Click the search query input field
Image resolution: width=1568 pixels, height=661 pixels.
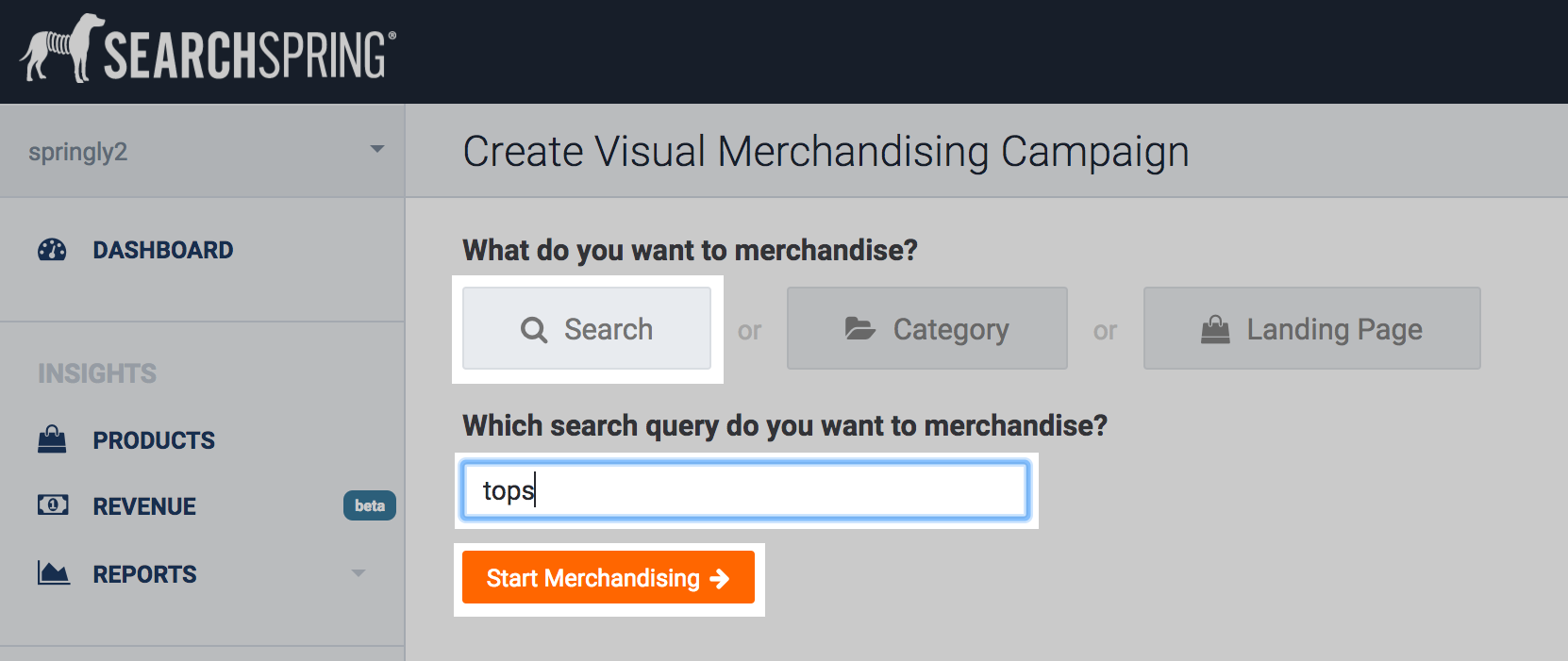click(x=745, y=490)
